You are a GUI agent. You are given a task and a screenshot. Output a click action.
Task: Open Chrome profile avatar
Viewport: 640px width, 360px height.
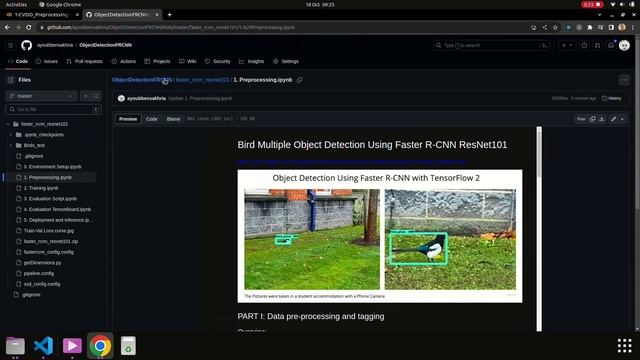coord(622,27)
